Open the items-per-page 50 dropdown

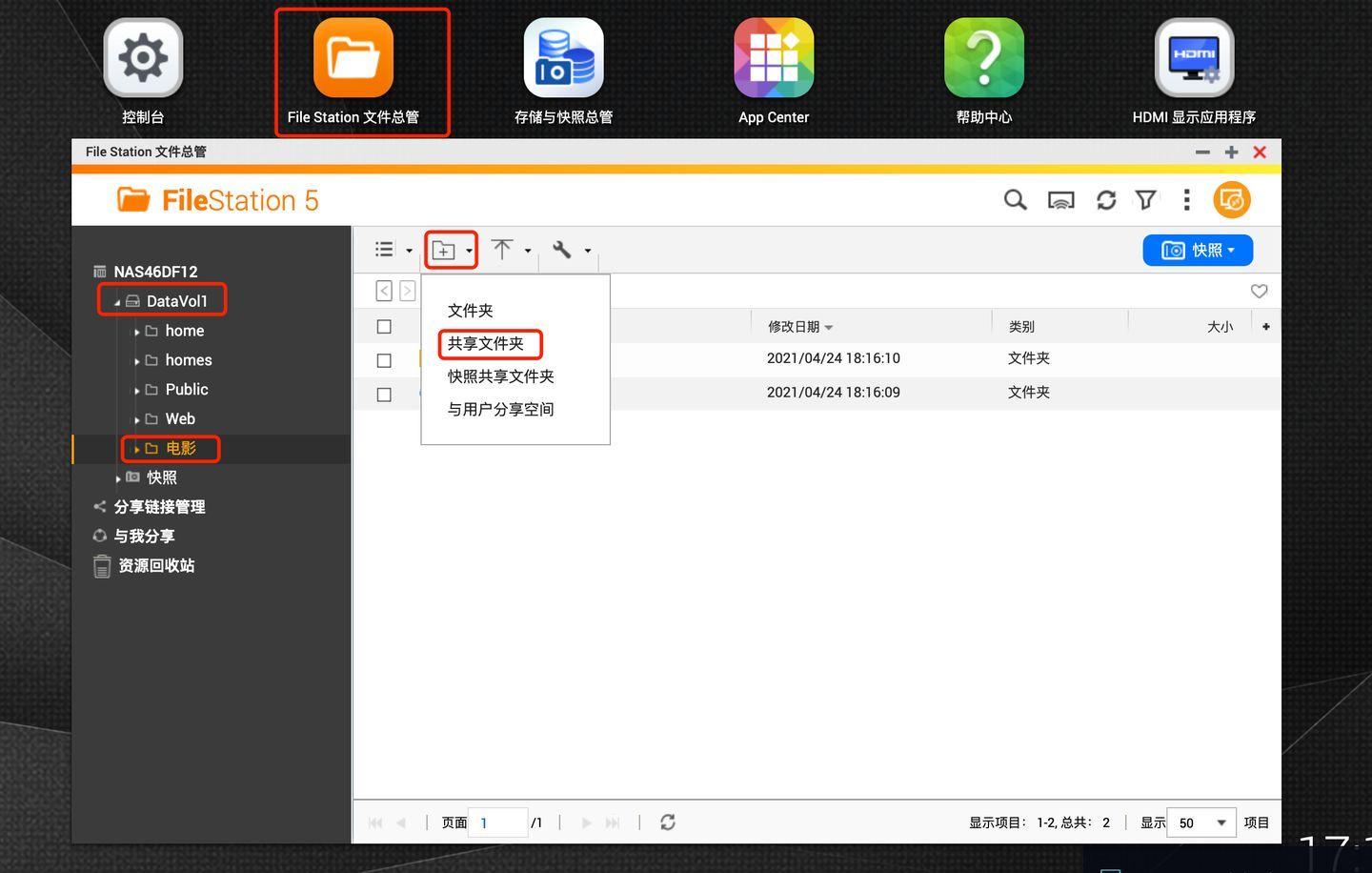point(1201,822)
